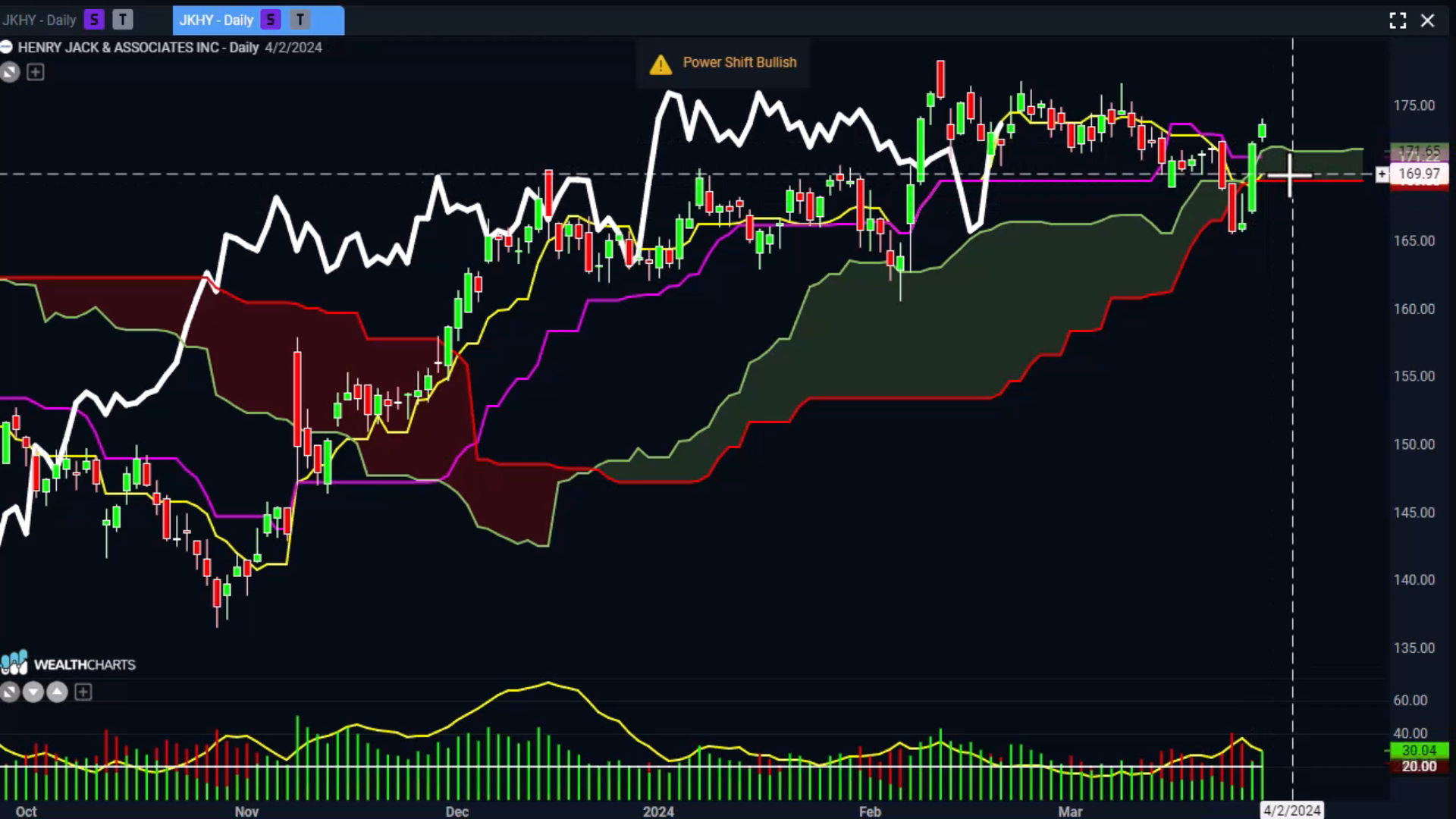The width and height of the screenshot is (1456, 819).
Task: Click the 30.04 indicator value label
Action: (x=1419, y=751)
